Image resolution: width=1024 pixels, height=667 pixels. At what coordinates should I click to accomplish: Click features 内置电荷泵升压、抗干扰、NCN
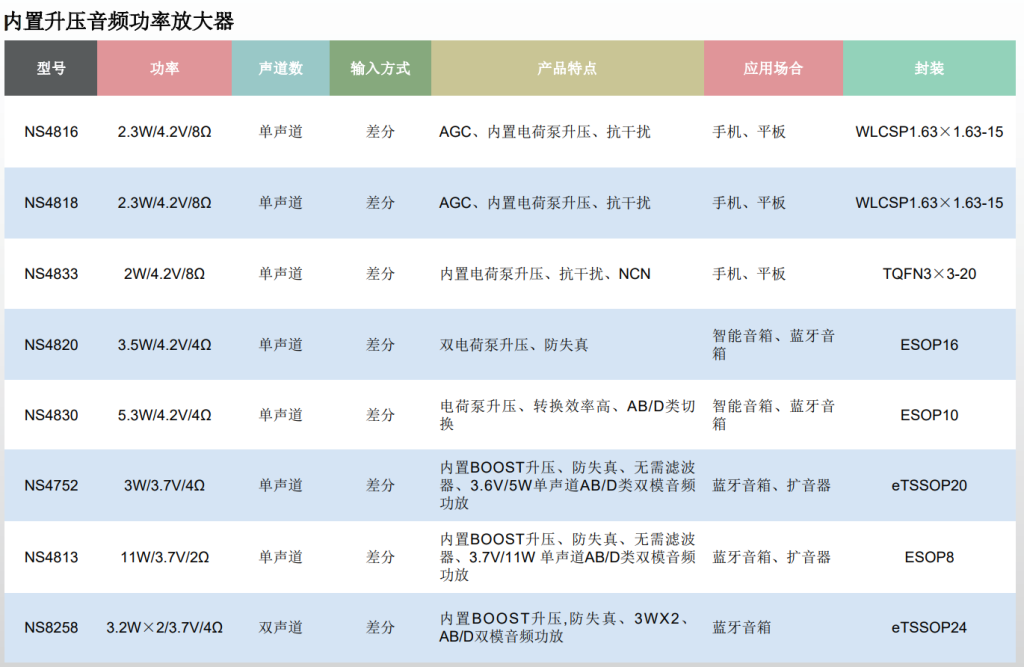coord(545,274)
